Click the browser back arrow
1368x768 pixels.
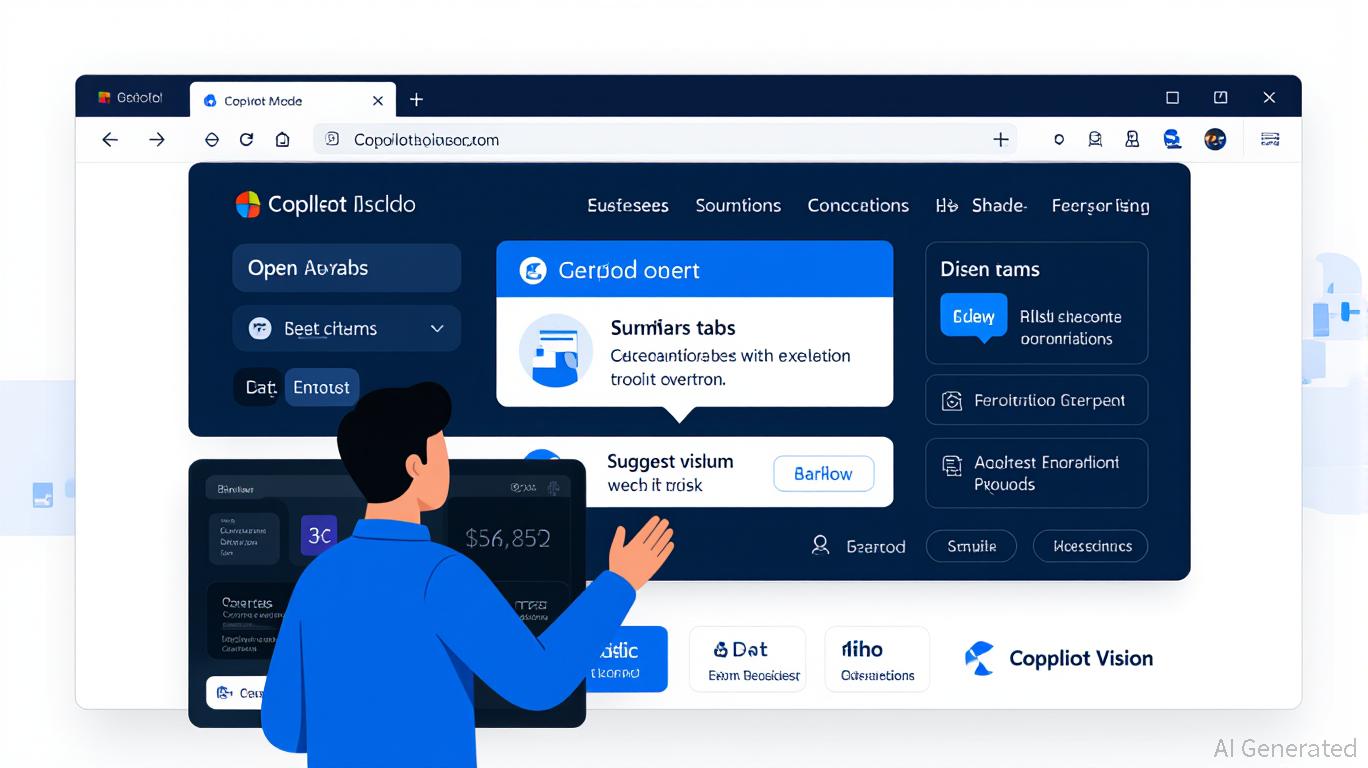[110, 140]
